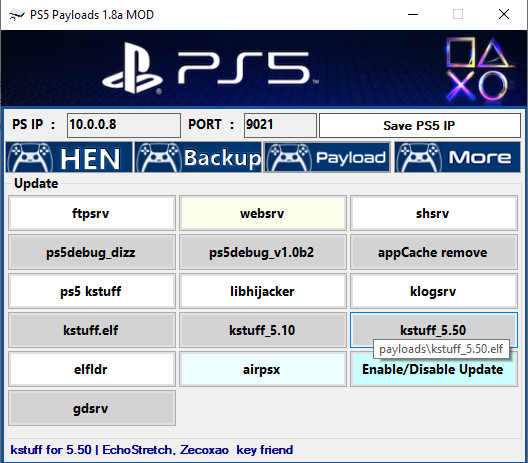Image resolution: width=528 pixels, height=463 pixels.
Task: Click the PlayStation shapes logo in the banner
Action: coord(477,69)
